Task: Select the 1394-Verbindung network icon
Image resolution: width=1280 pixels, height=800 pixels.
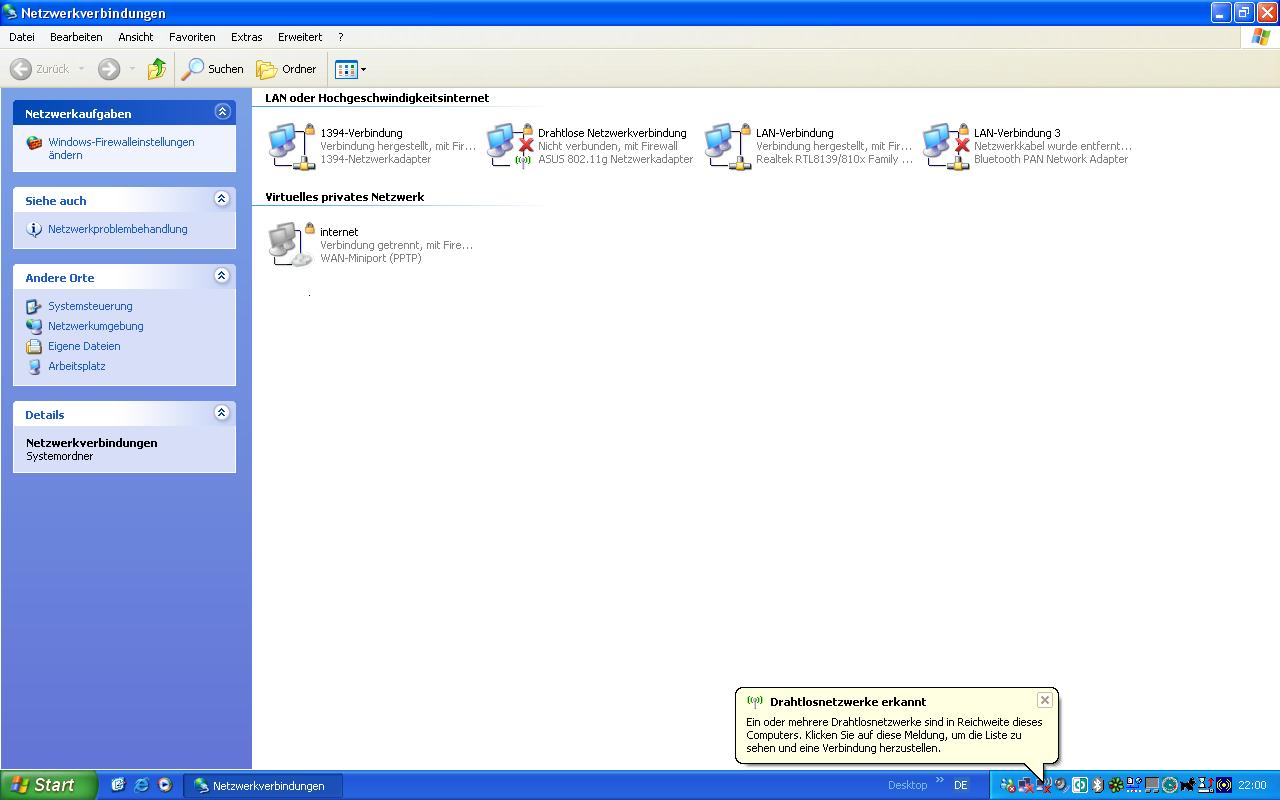Action: pyautogui.click(x=290, y=146)
